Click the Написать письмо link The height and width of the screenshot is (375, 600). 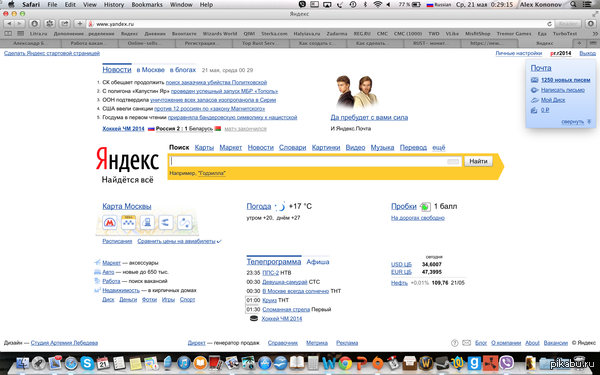pos(562,90)
